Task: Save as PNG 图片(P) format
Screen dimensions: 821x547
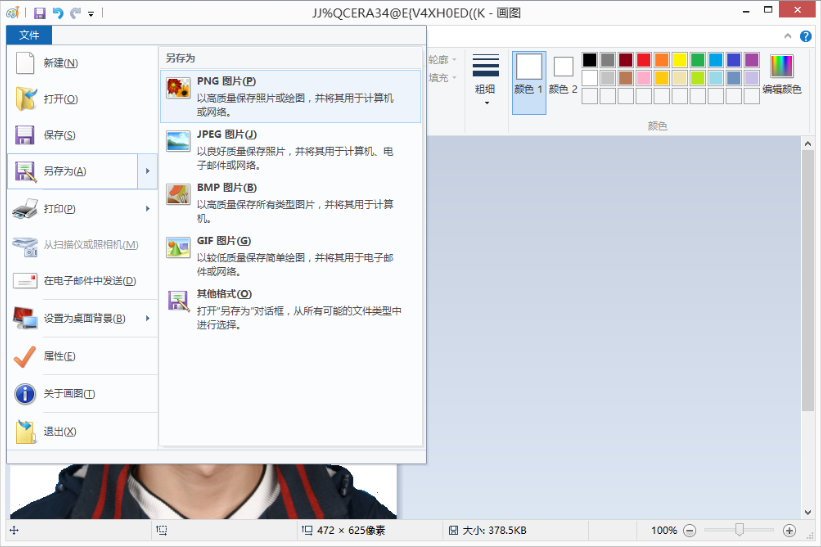Action: tap(291, 96)
